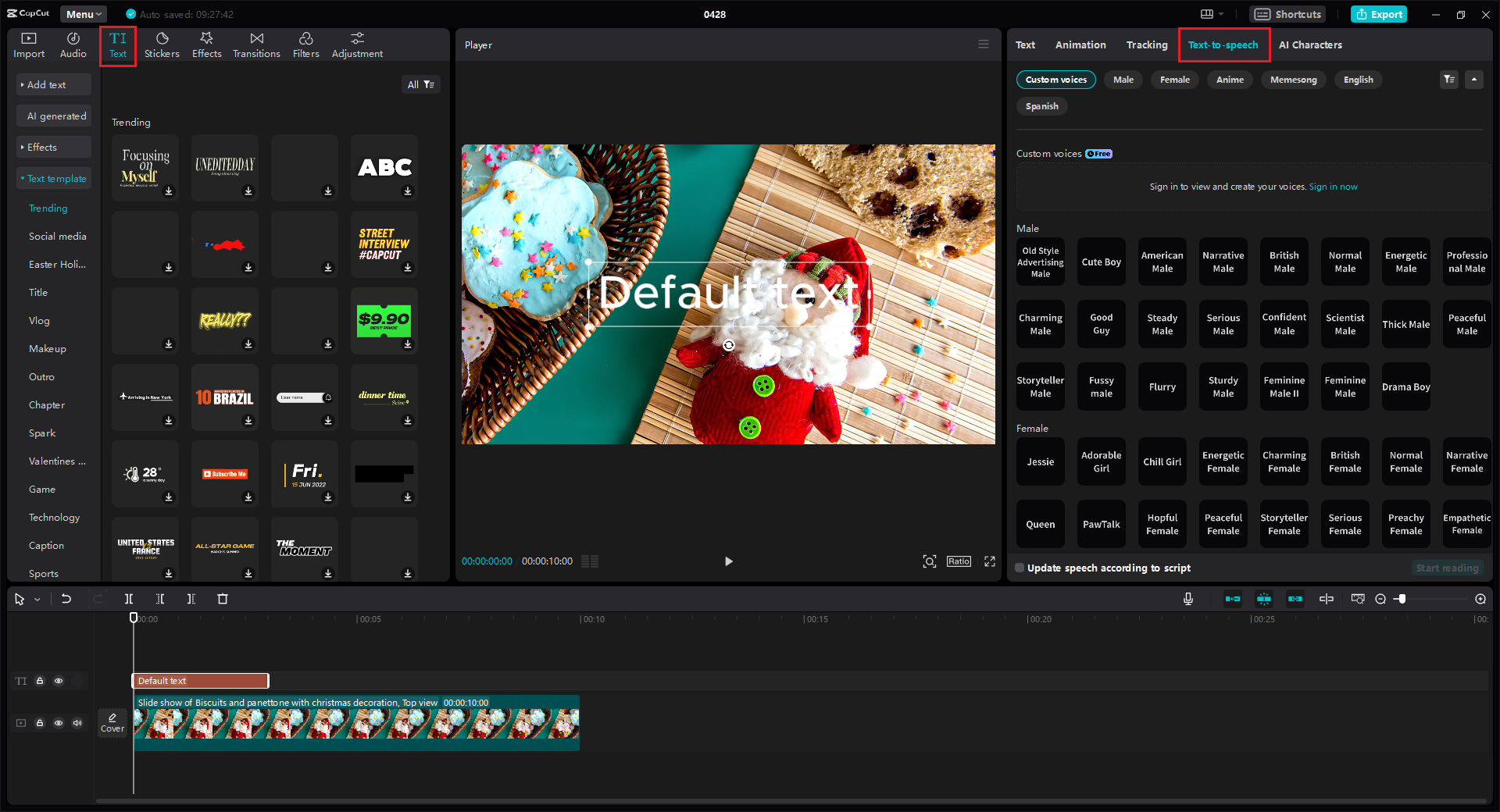Play the video preview

click(728, 561)
